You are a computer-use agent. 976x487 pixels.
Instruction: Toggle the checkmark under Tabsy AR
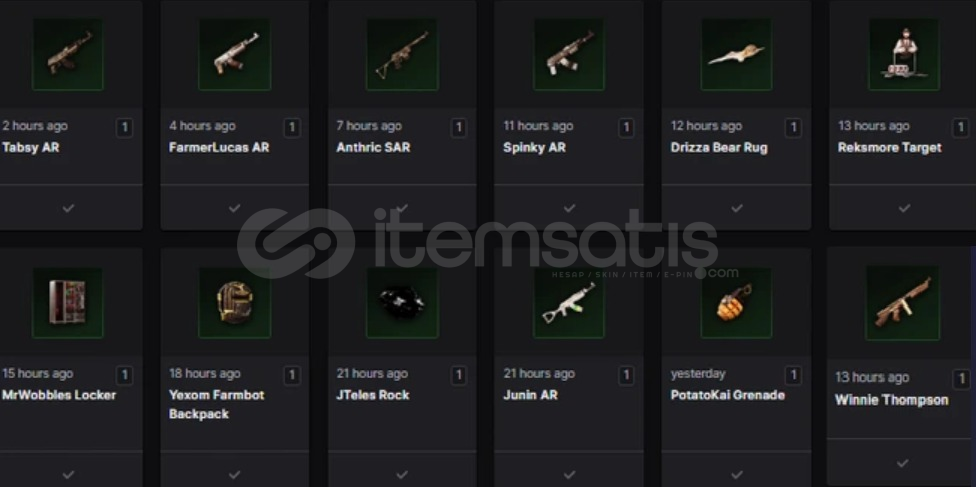68,208
